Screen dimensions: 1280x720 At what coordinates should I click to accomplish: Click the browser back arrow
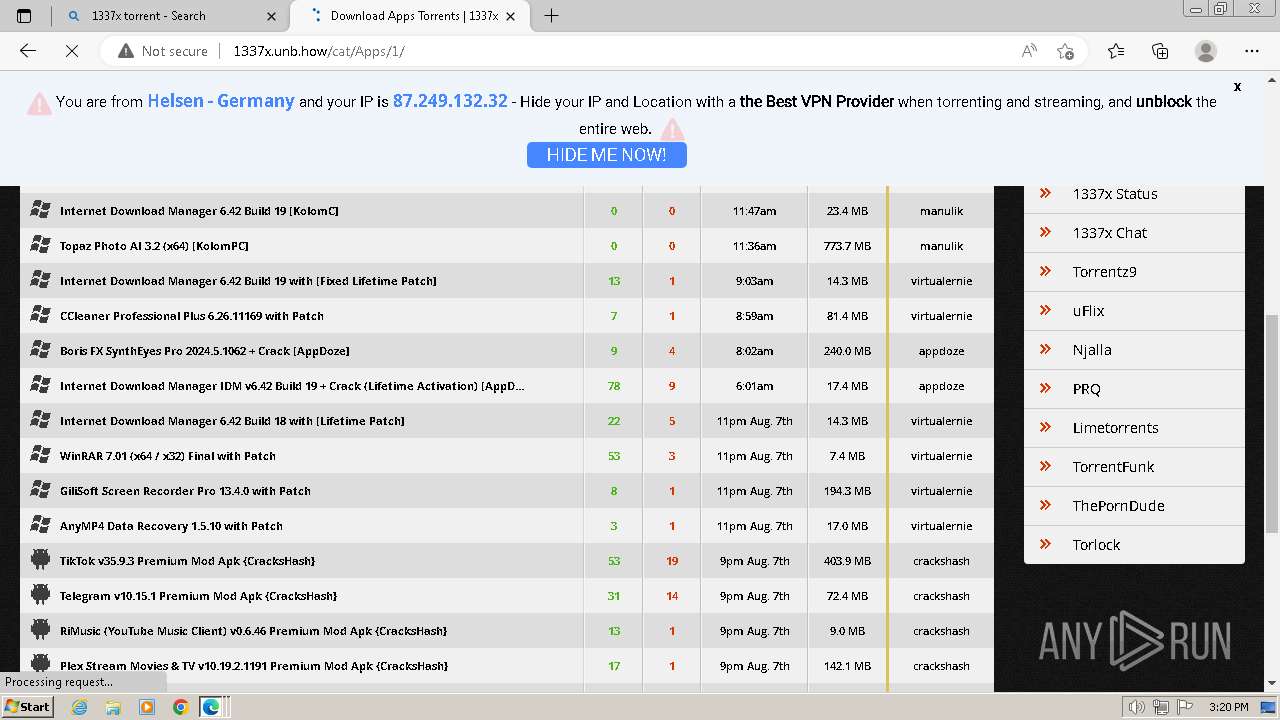[x=28, y=51]
